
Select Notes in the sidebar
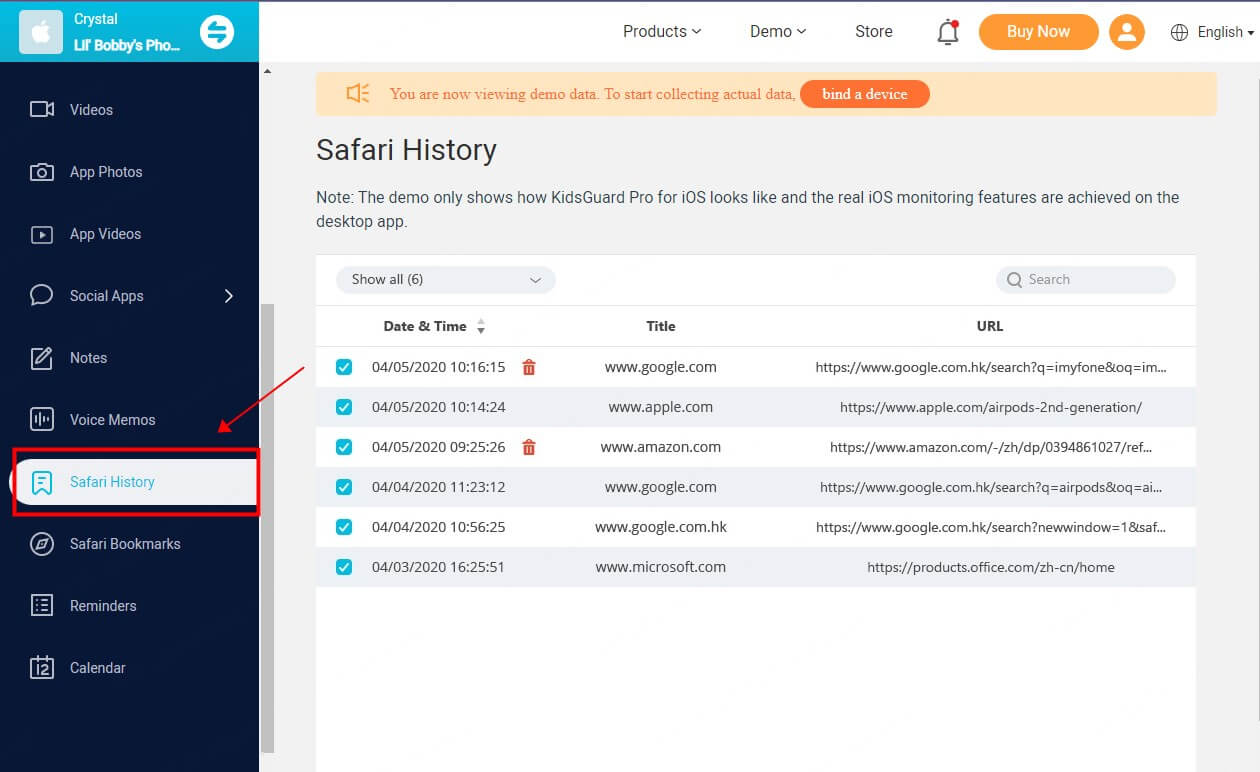click(x=88, y=358)
